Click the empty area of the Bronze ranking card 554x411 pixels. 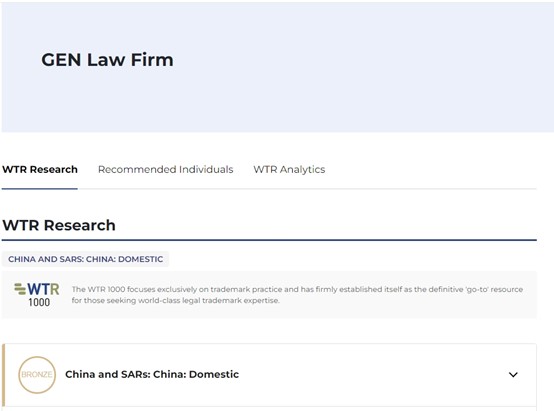tap(371, 375)
